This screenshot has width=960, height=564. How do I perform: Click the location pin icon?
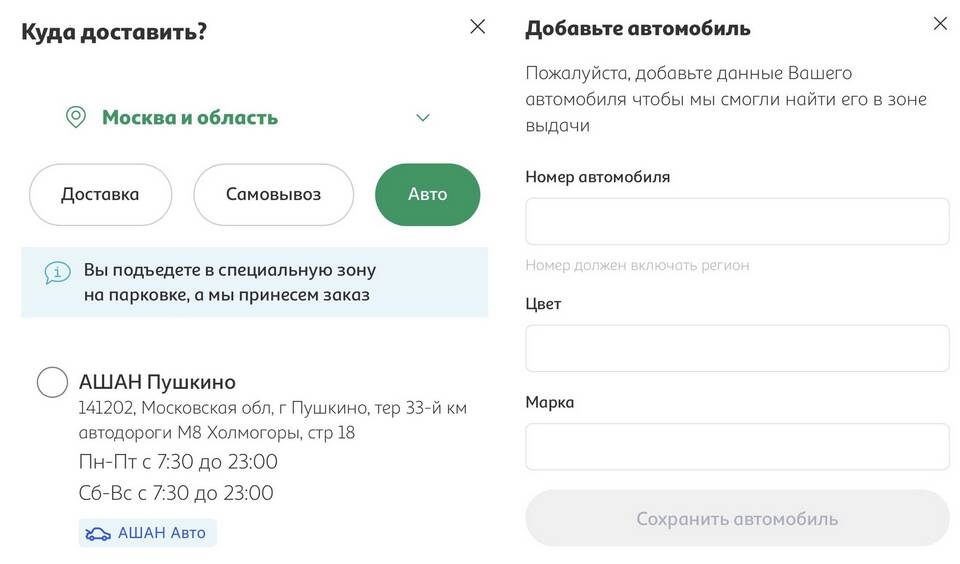(76, 117)
